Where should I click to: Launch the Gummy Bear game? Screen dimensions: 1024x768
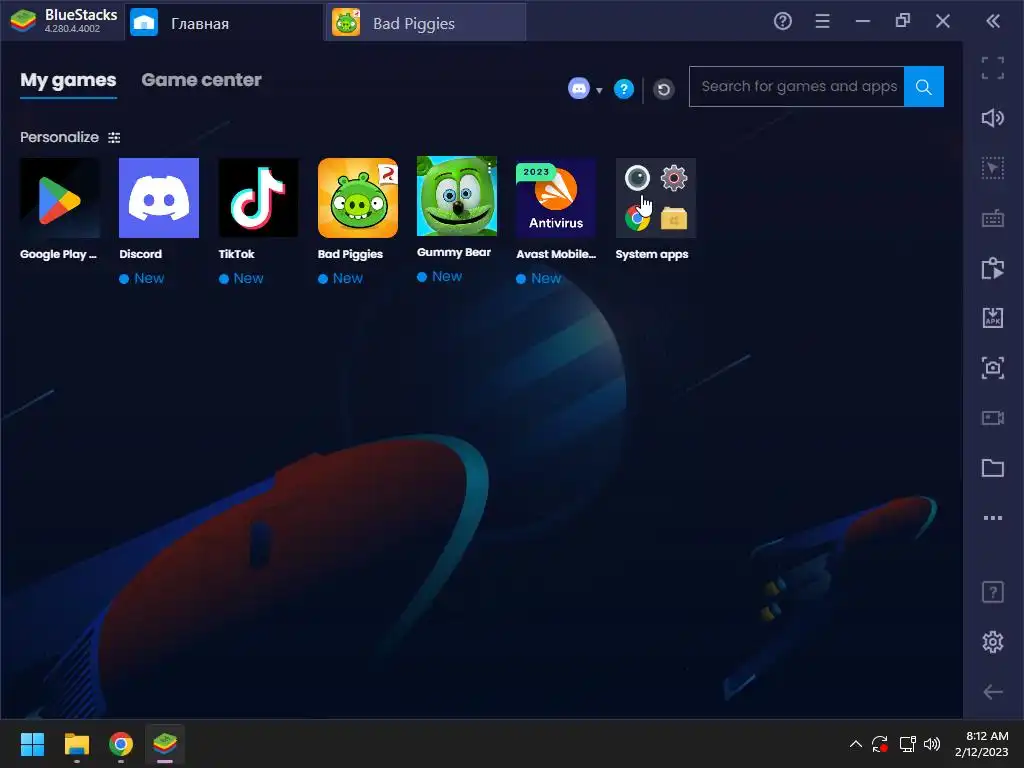(x=456, y=196)
